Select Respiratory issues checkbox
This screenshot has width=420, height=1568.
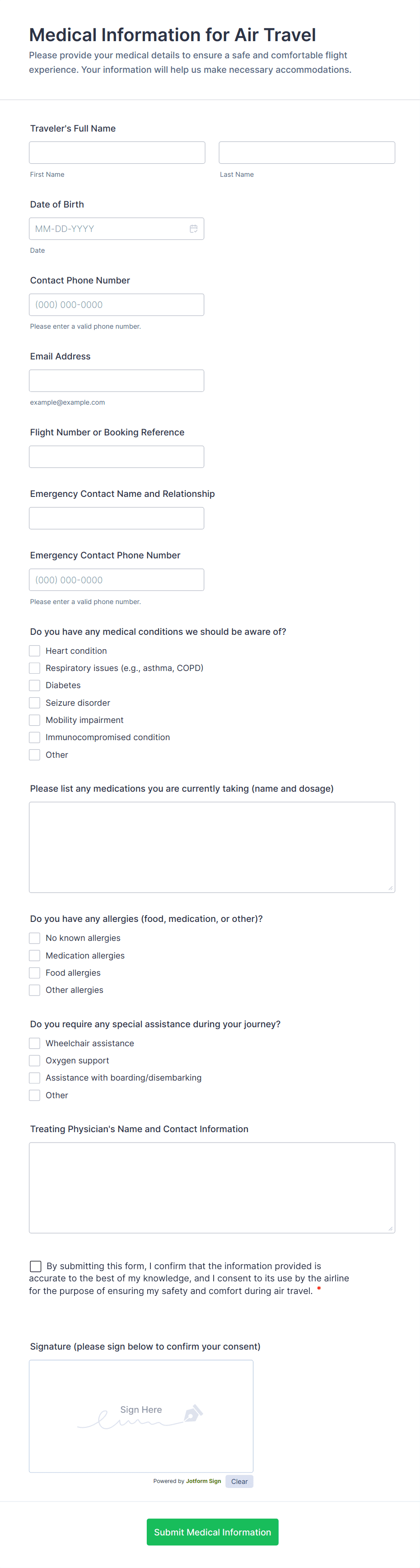click(35, 668)
